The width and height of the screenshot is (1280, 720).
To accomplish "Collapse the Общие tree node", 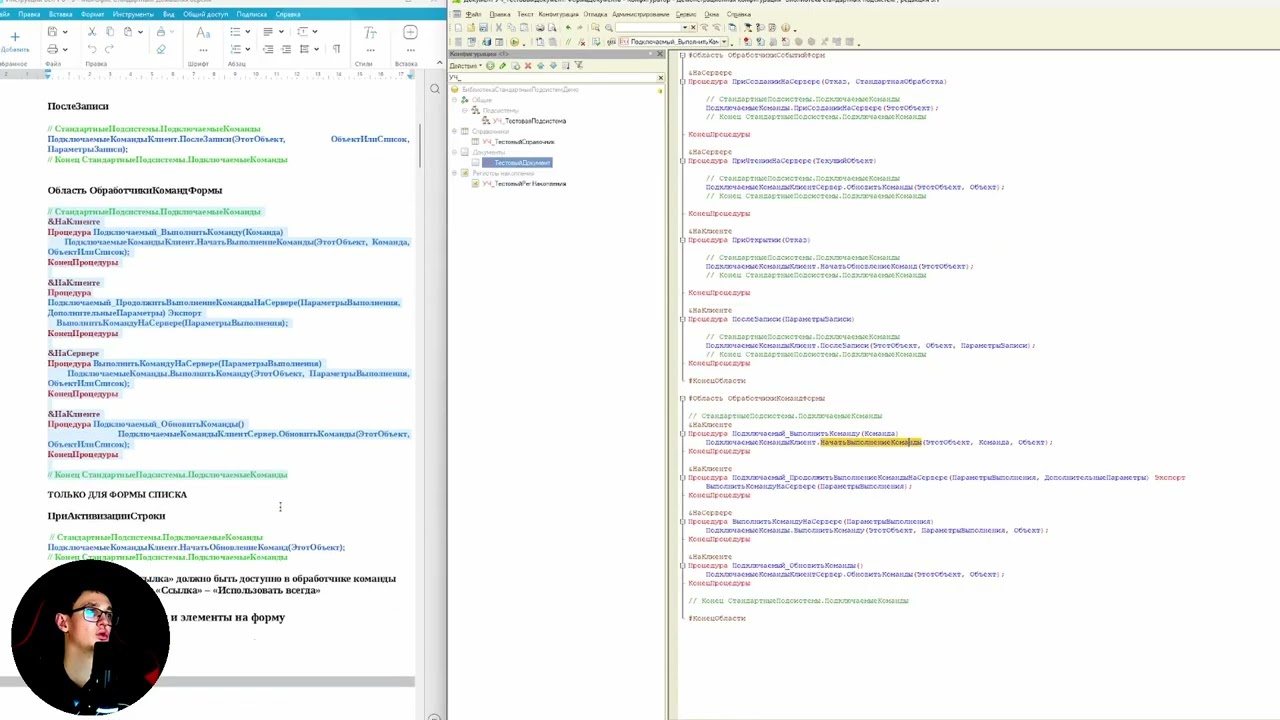I will [x=454, y=100].
